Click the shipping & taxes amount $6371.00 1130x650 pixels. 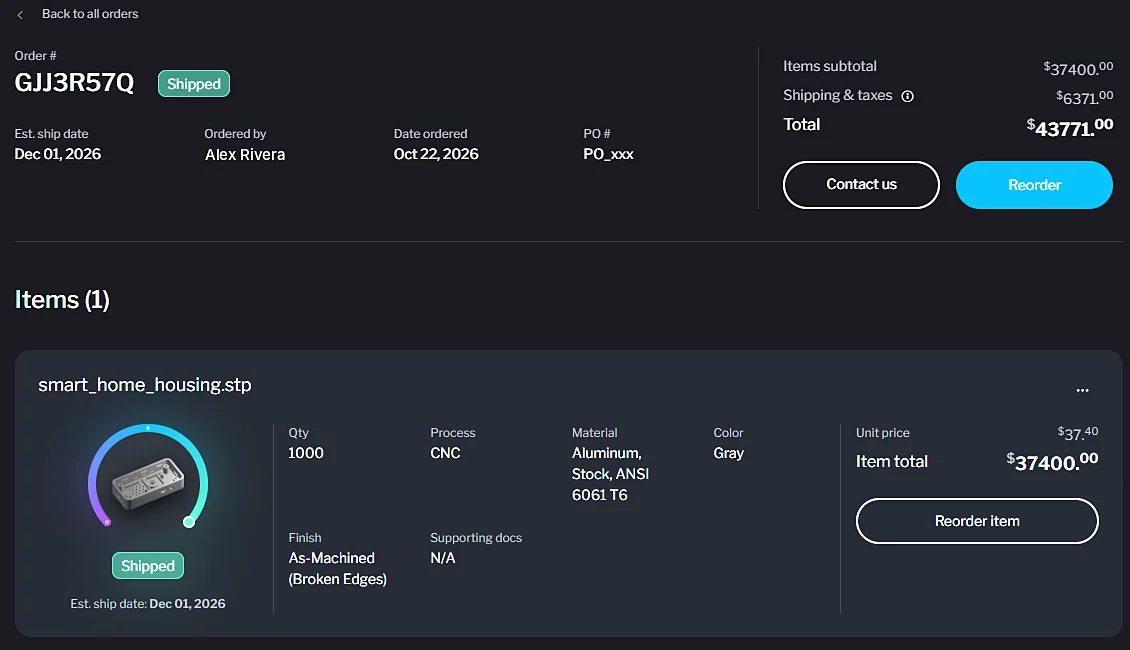point(1085,97)
